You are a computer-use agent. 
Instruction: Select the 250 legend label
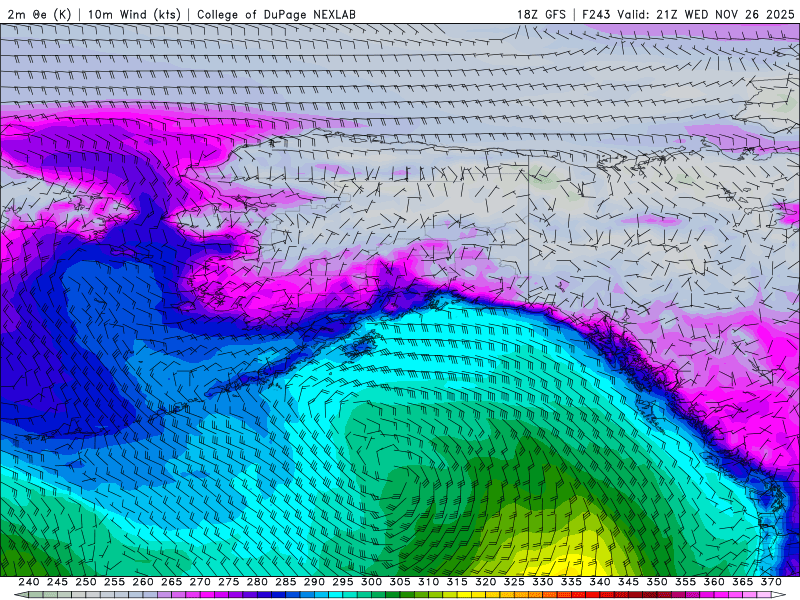point(86,582)
